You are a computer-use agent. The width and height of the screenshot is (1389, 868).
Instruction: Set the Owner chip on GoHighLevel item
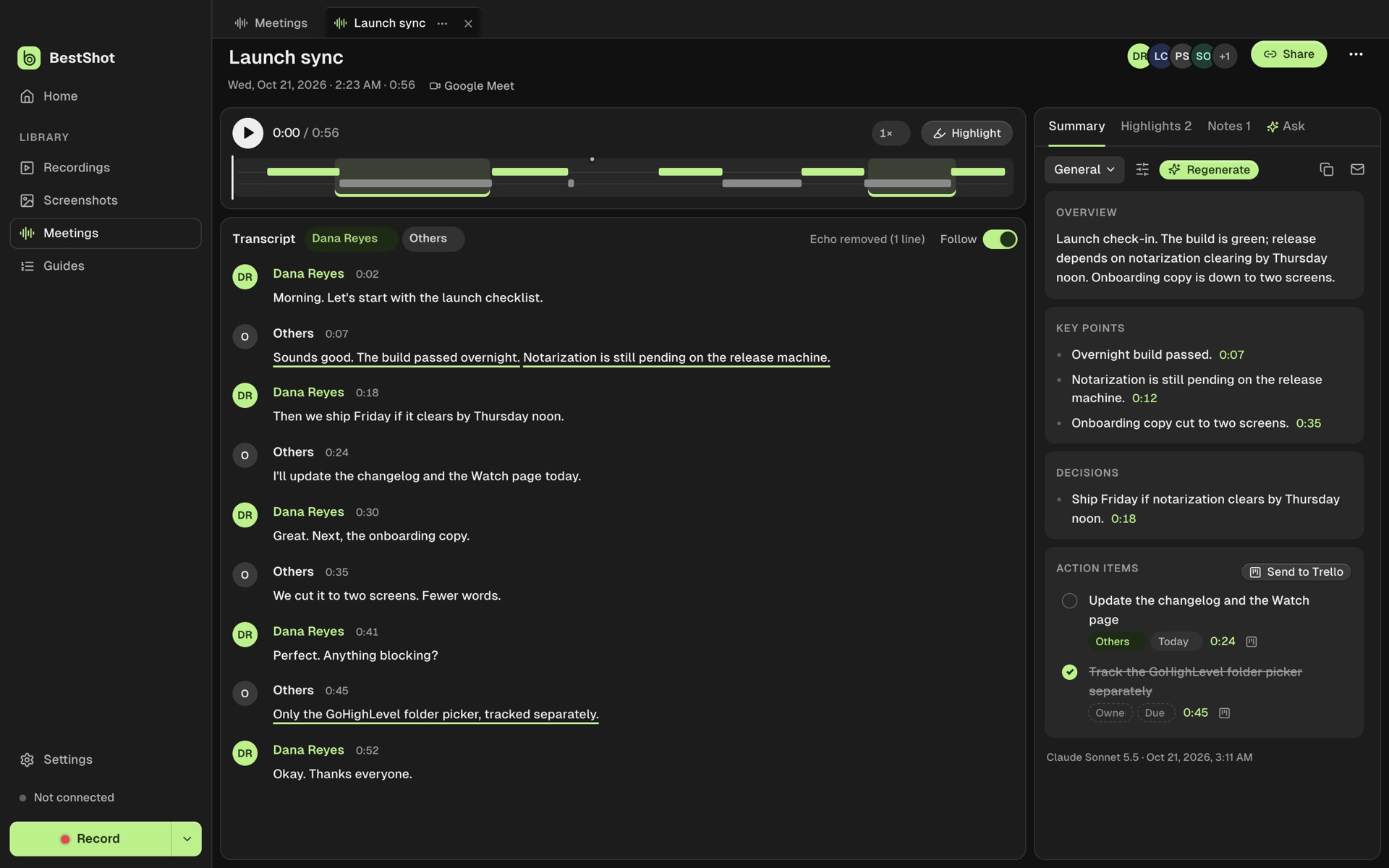click(x=1110, y=713)
